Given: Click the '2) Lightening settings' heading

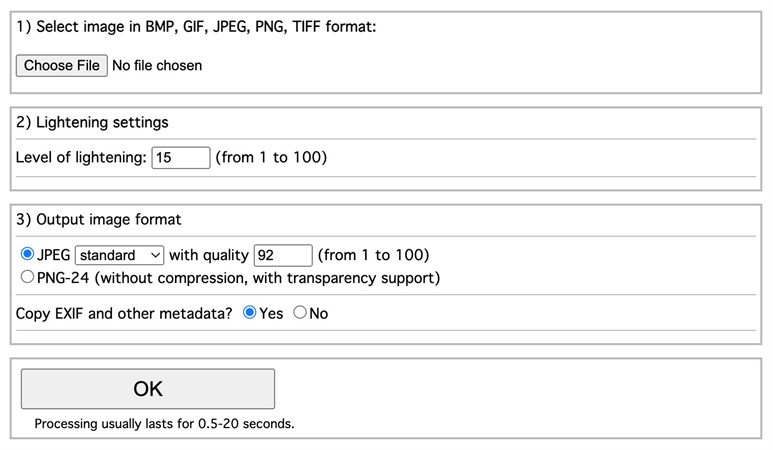Looking at the screenshot, I should tap(92, 122).
